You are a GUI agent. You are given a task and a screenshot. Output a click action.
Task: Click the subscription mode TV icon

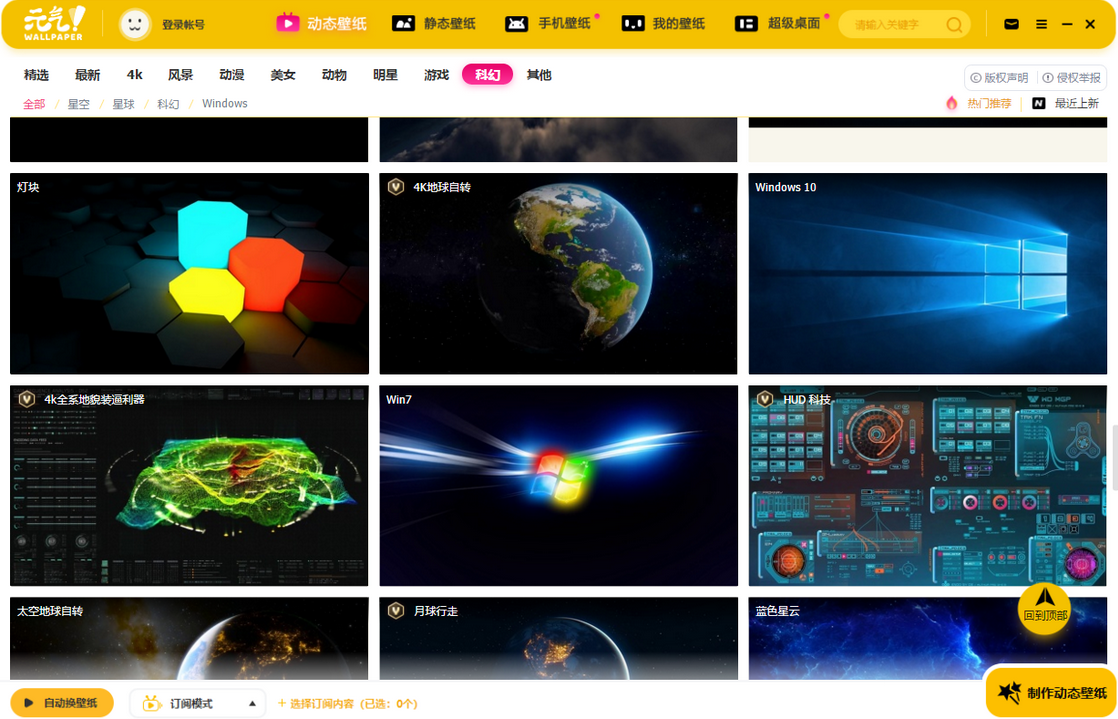[x=151, y=703]
